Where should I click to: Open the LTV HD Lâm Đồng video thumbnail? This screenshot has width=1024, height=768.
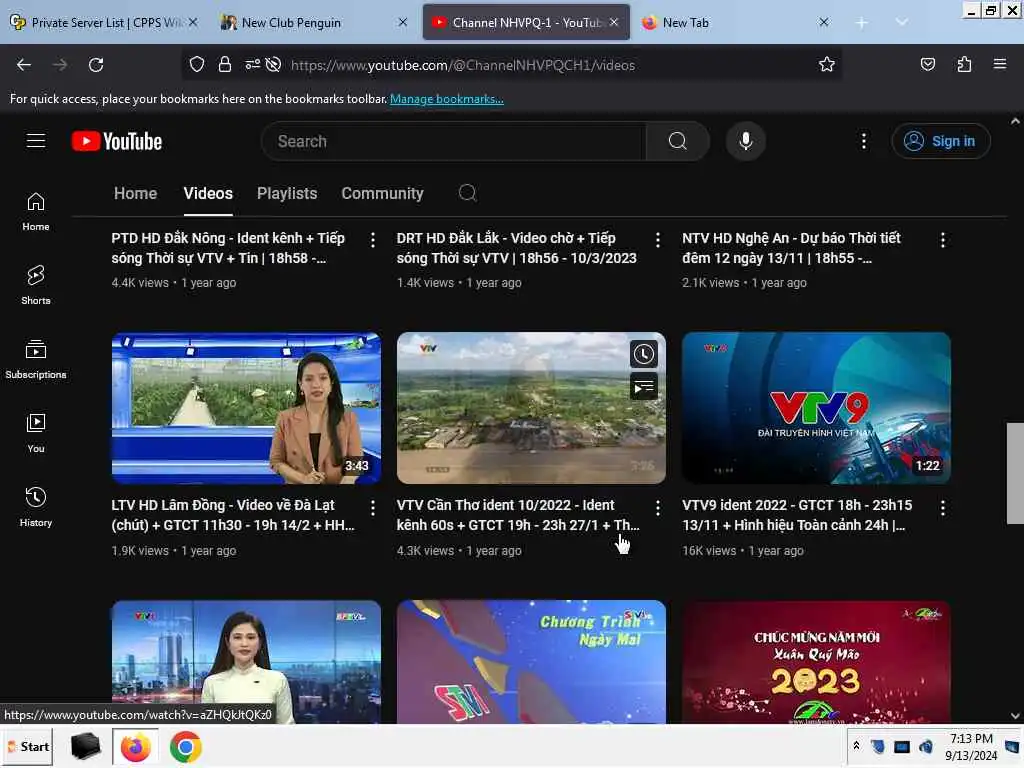(246, 408)
